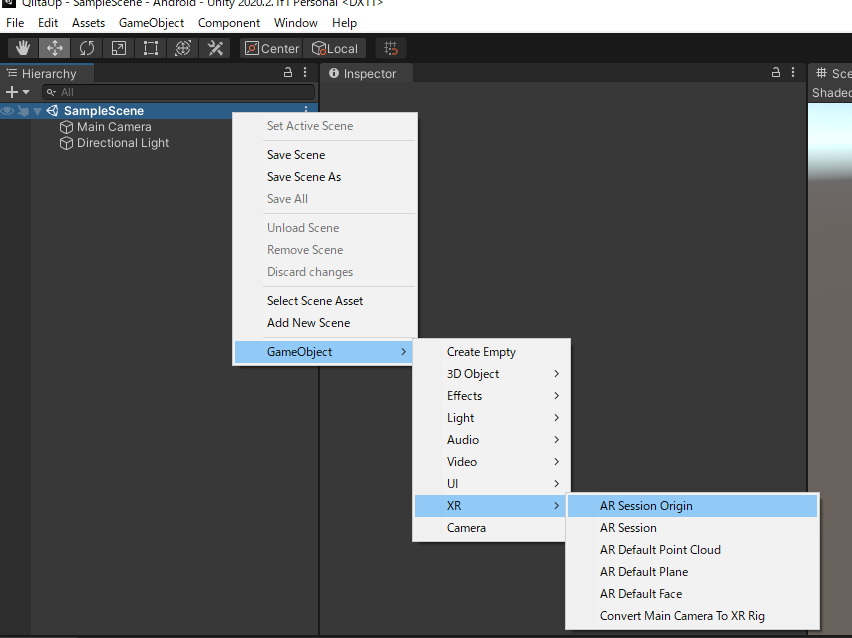Expand the Audio submenu
The width and height of the screenshot is (852, 638).
coord(491,440)
